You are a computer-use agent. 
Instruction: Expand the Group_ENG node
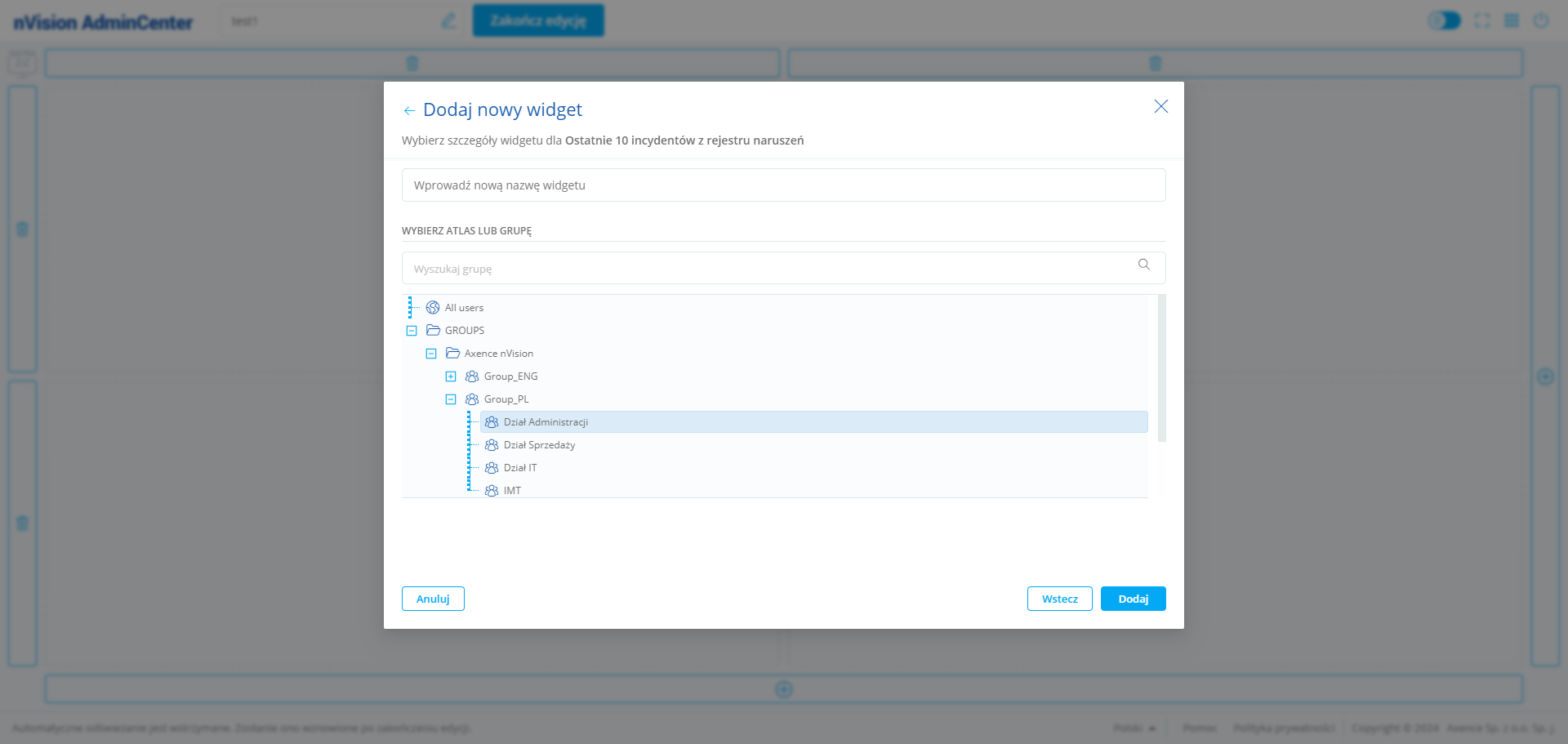click(x=451, y=376)
